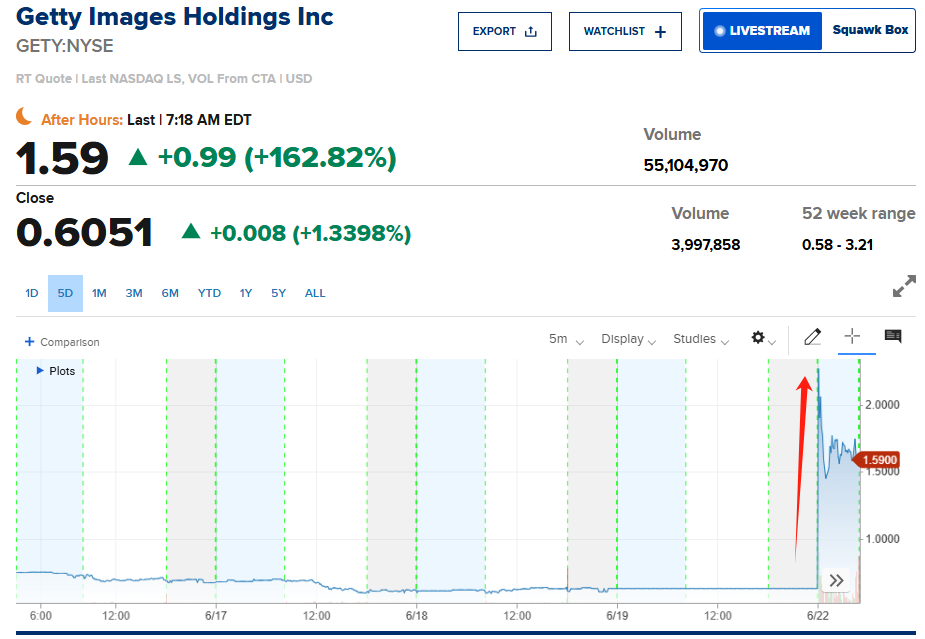Switch chart to 3M range
Screen dimensions: 925x639
tap(134, 293)
